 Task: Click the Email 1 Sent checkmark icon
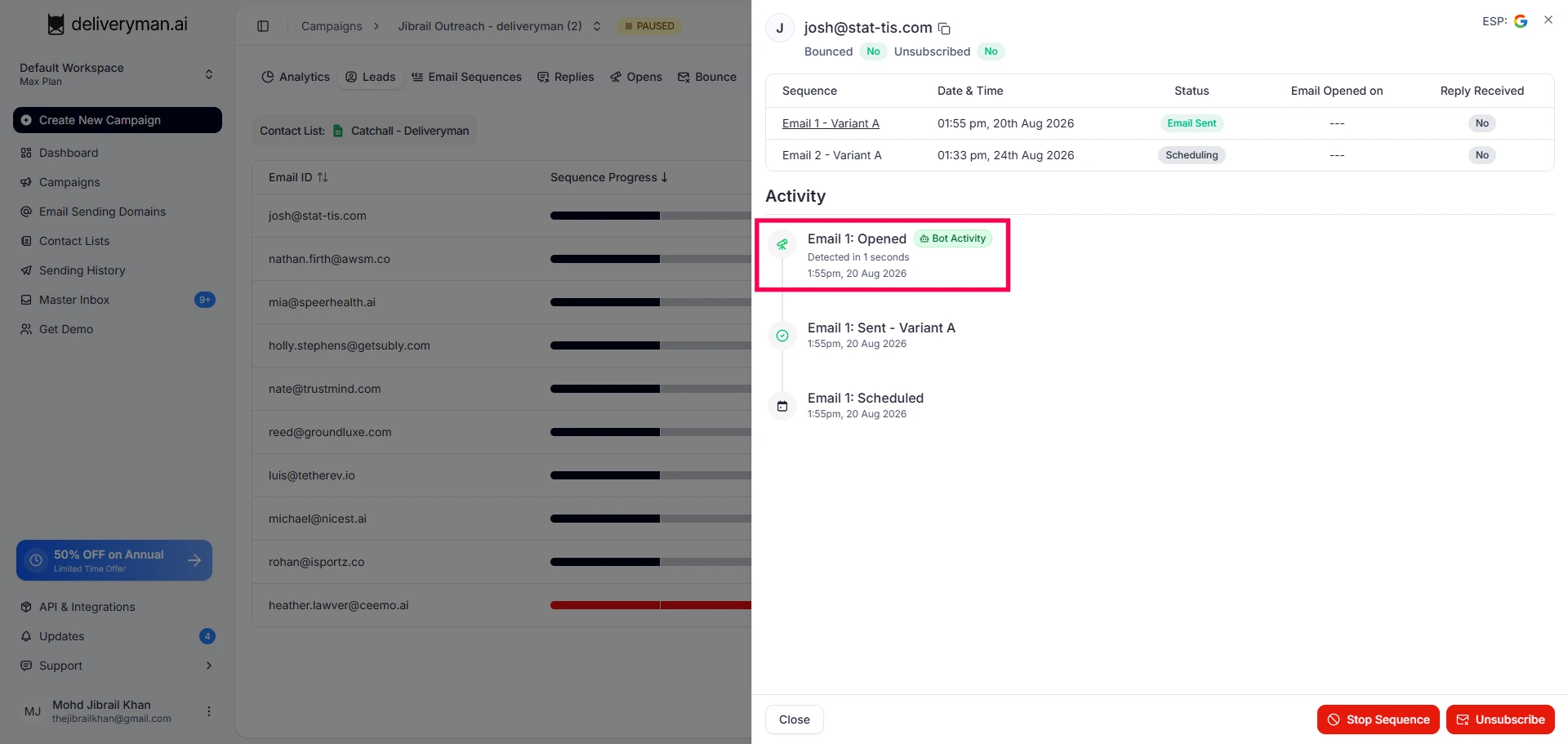[x=782, y=336]
